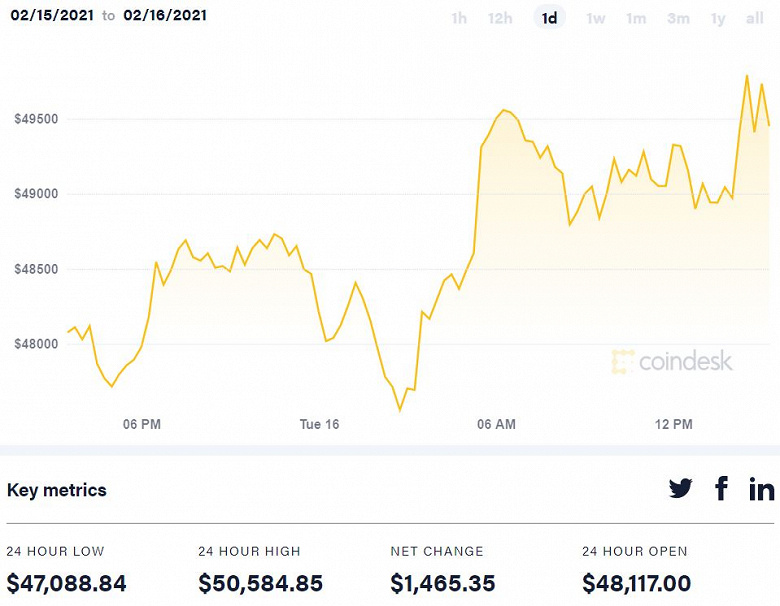Switch chart to 1w range

coord(596,18)
